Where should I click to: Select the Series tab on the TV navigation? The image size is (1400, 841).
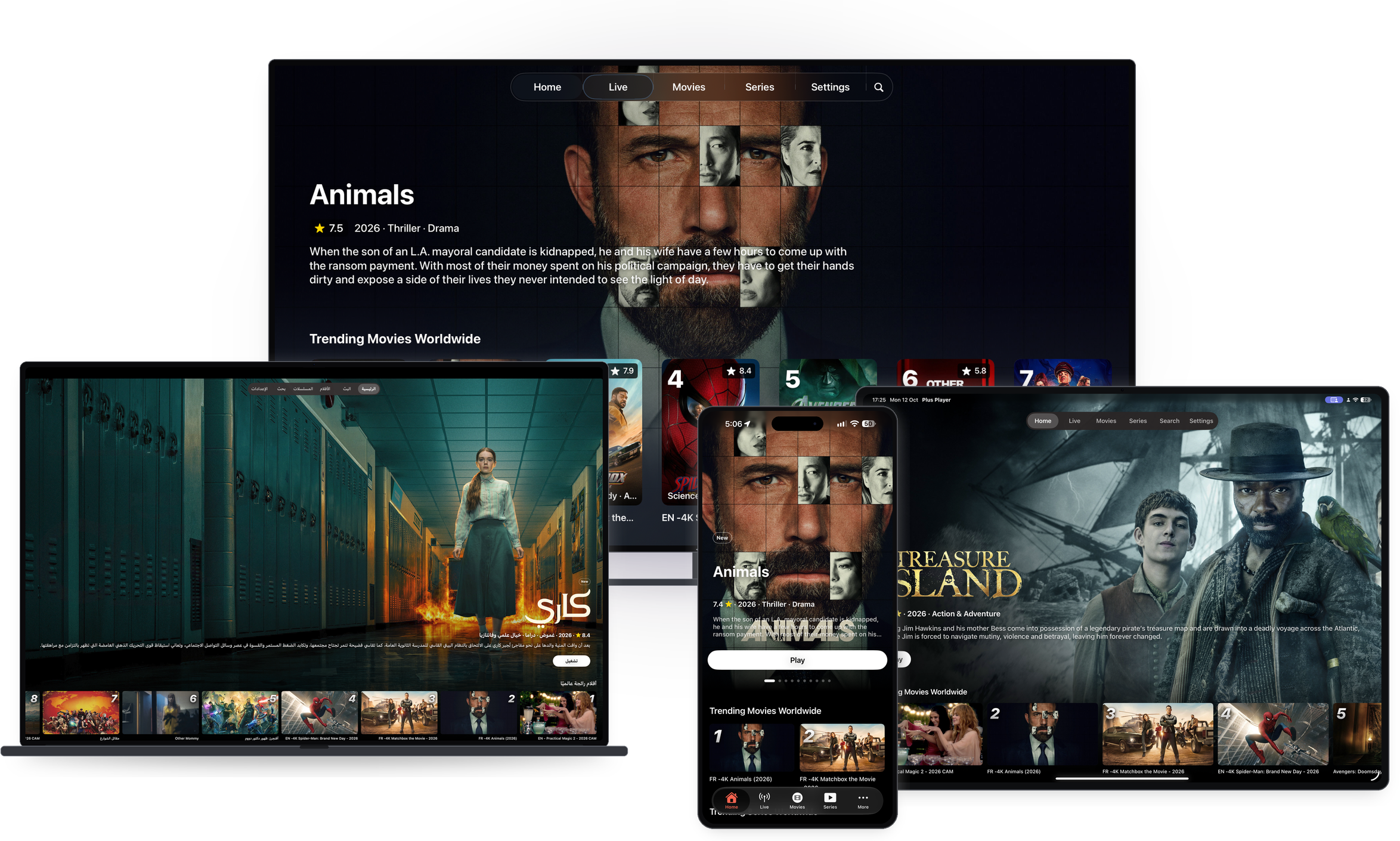[759, 87]
